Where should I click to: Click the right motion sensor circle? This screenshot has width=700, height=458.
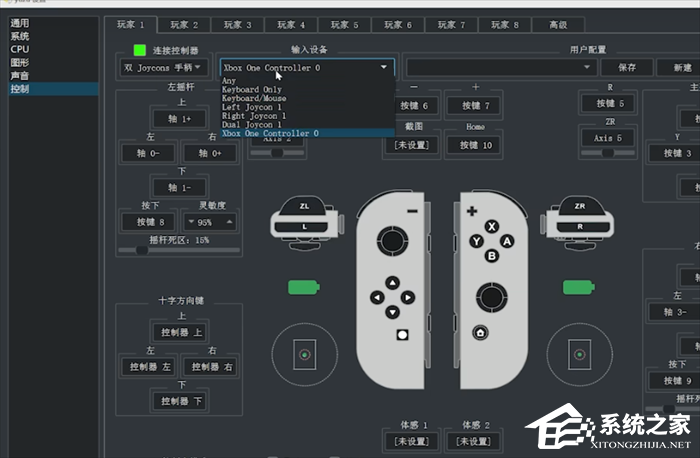579,354
